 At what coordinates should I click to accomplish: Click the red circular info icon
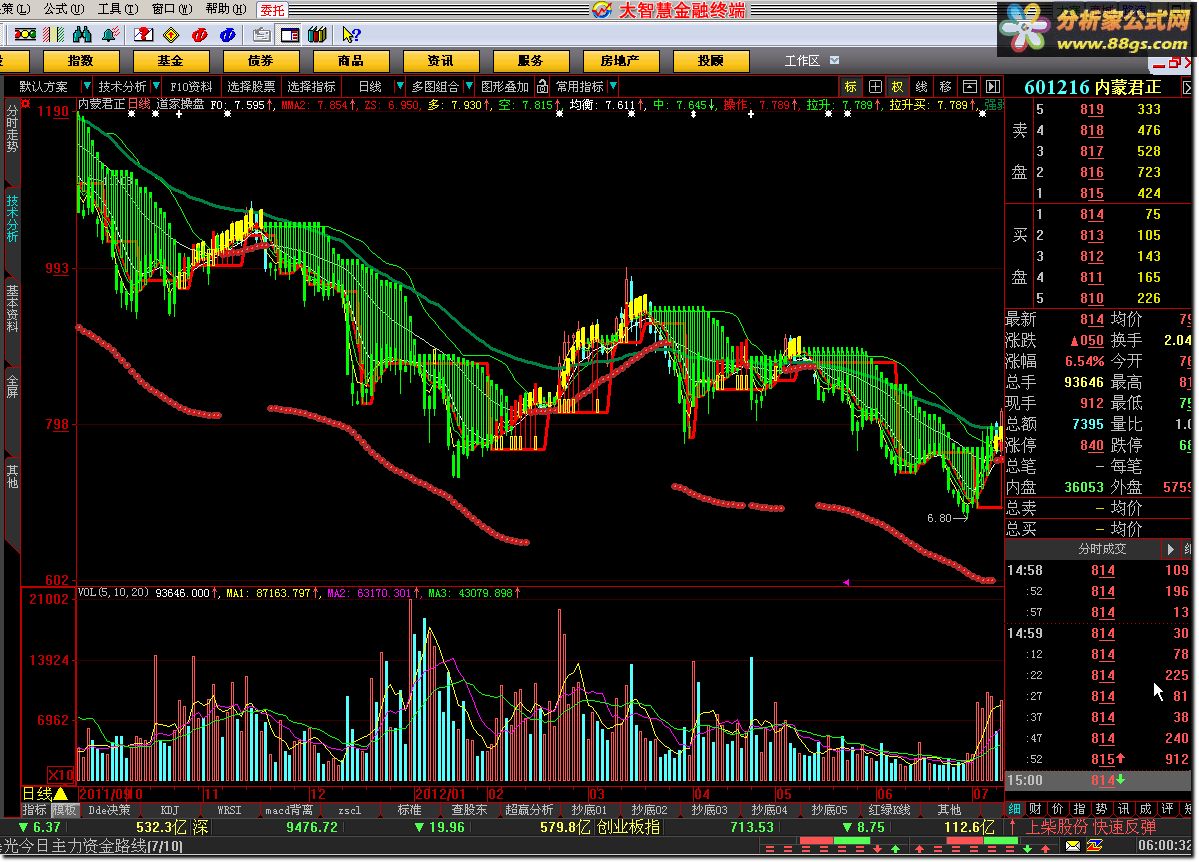[200, 34]
